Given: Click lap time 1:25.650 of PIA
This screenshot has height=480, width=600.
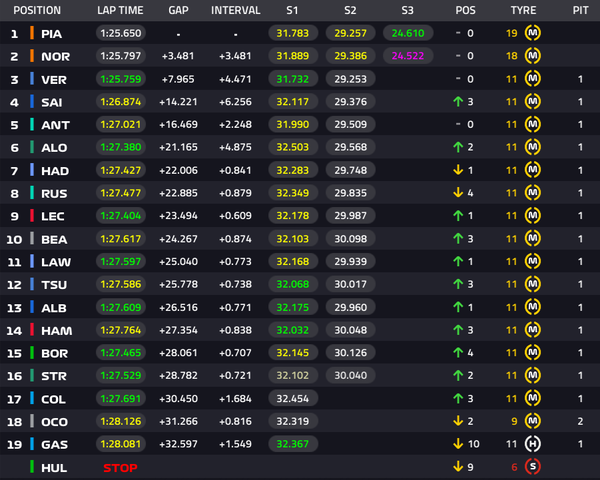Looking at the screenshot, I should [x=121, y=33].
